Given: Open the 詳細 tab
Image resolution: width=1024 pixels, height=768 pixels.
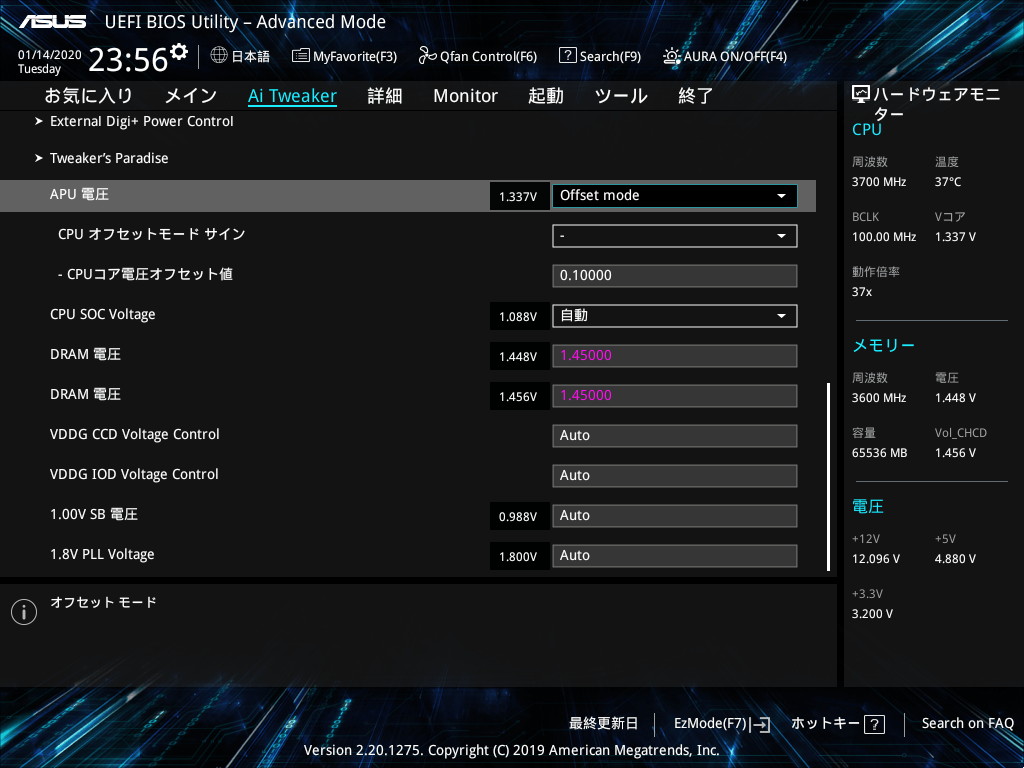Looking at the screenshot, I should [x=385, y=96].
